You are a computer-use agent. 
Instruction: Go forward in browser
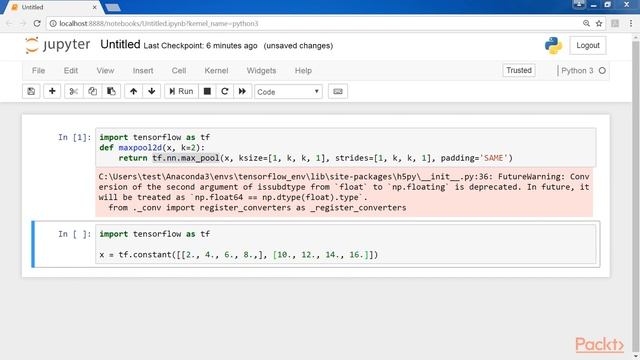point(23,23)
